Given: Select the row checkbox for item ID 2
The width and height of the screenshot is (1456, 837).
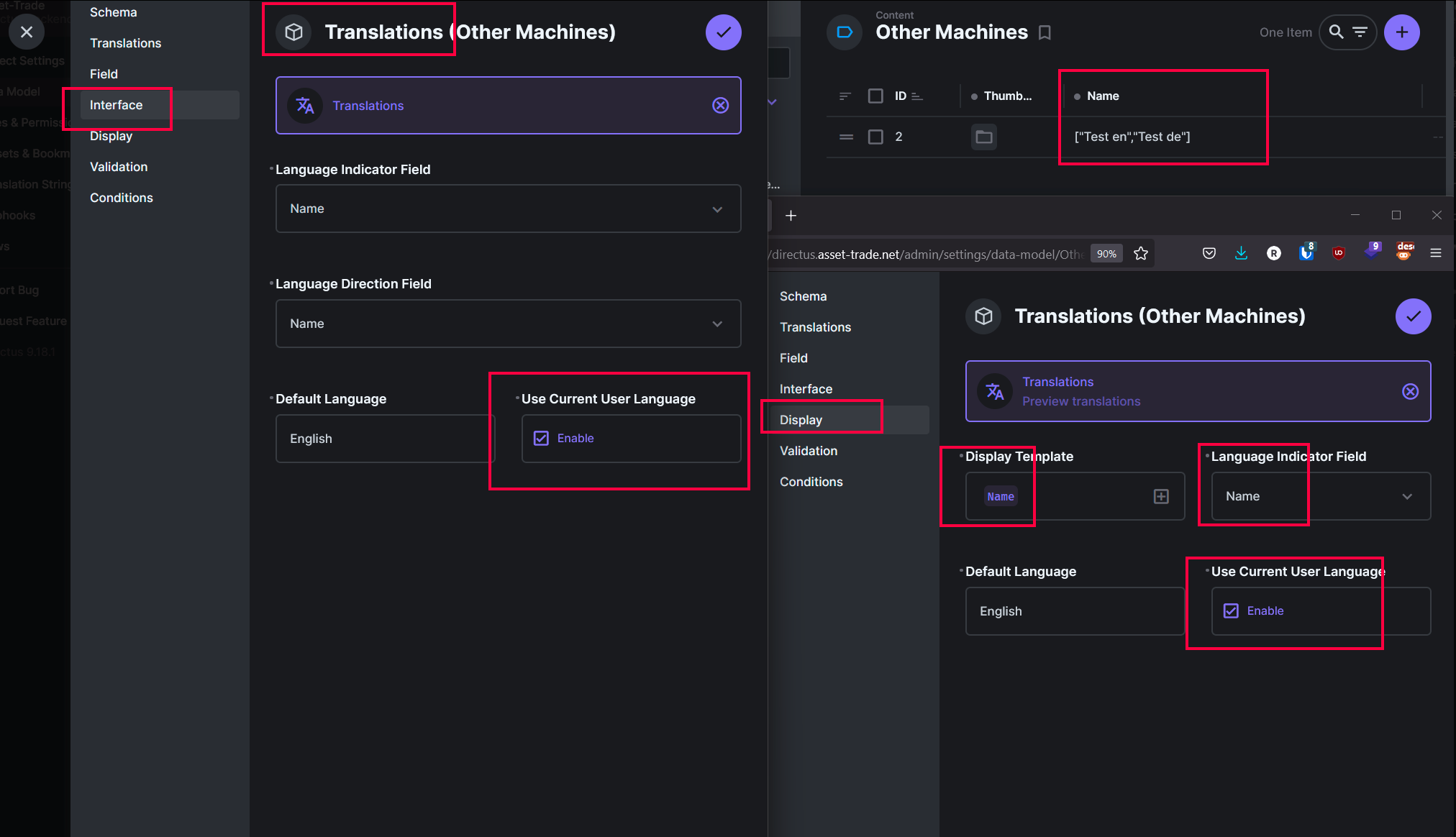Looking at the screenshot, I should (875, 137).
